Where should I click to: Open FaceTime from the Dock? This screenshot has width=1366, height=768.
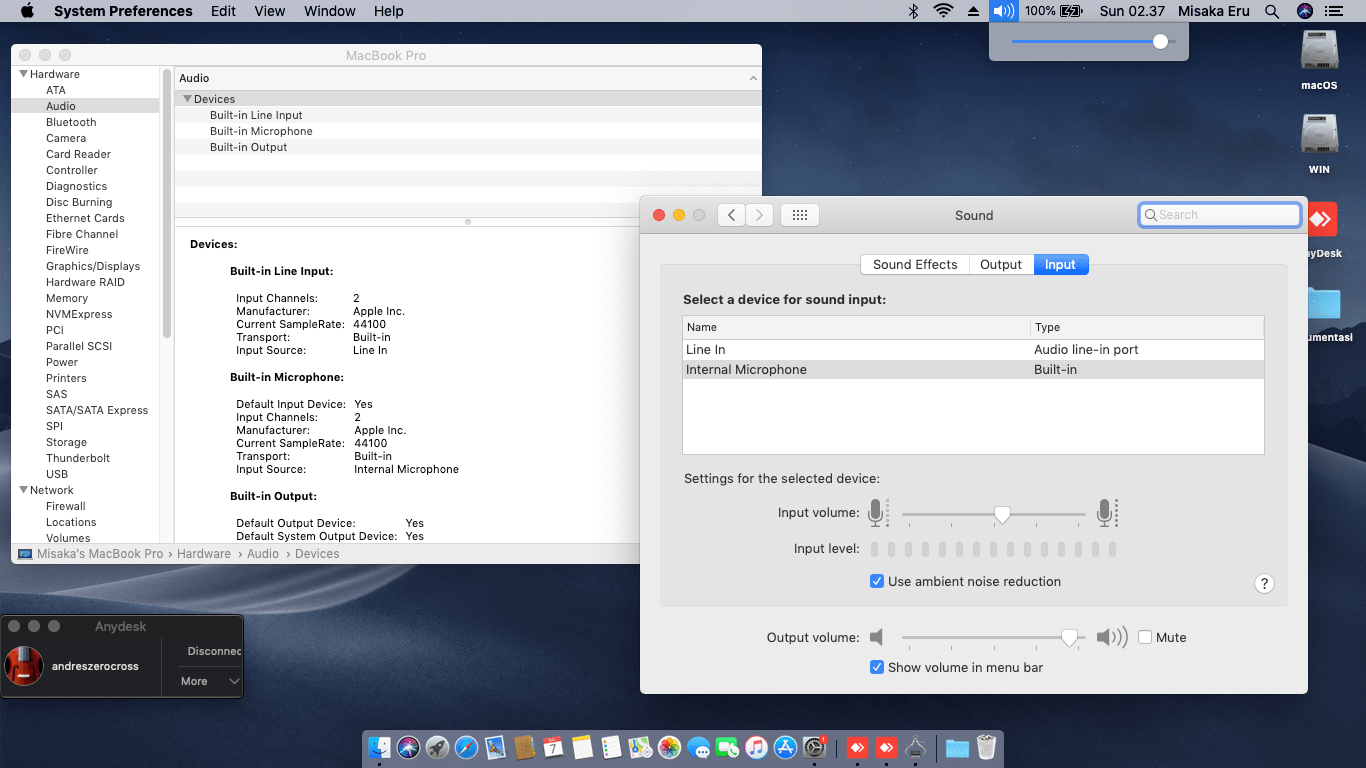[x=728, y=747]
